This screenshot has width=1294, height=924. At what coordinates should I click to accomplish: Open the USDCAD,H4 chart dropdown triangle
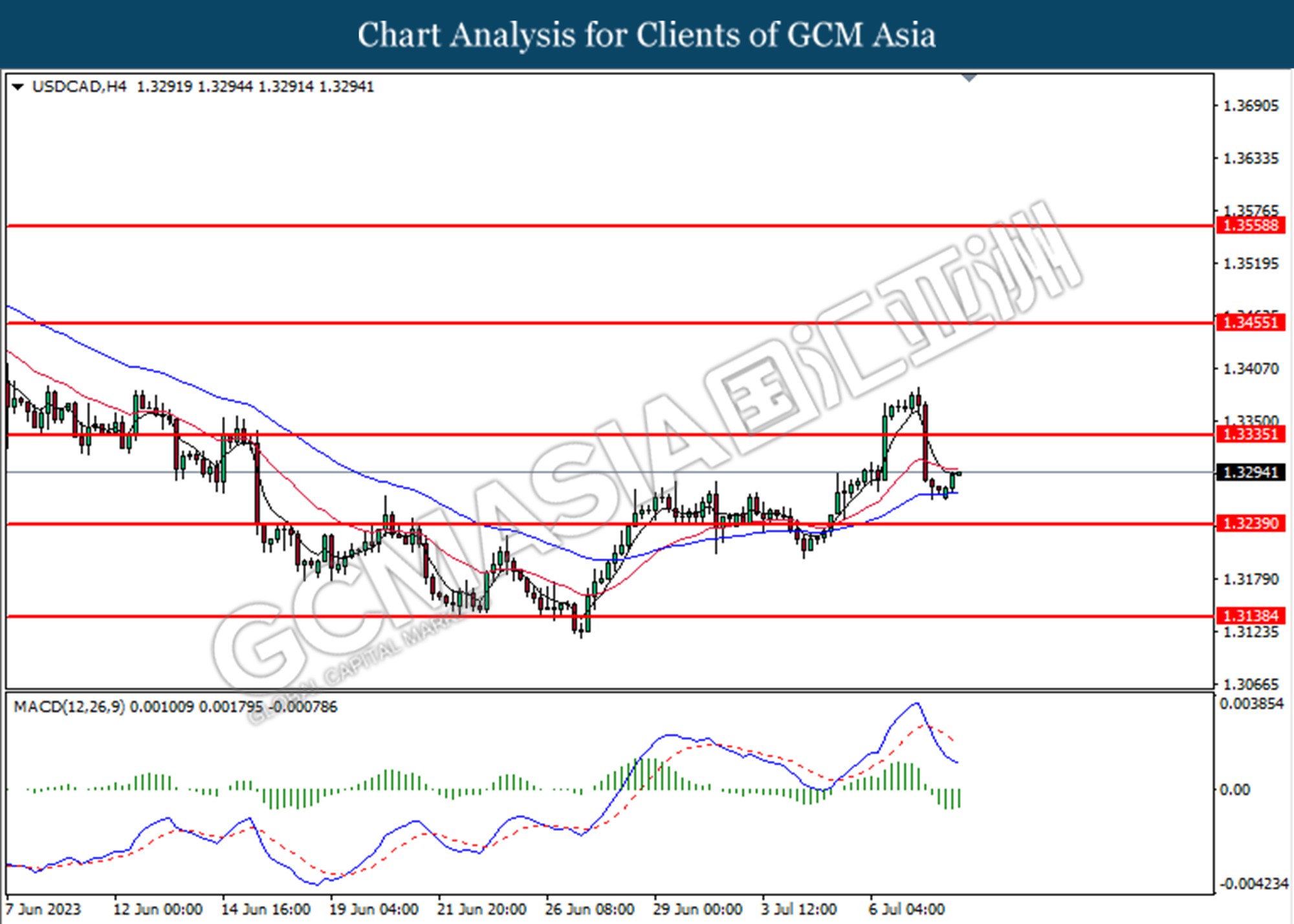point(17,87)
